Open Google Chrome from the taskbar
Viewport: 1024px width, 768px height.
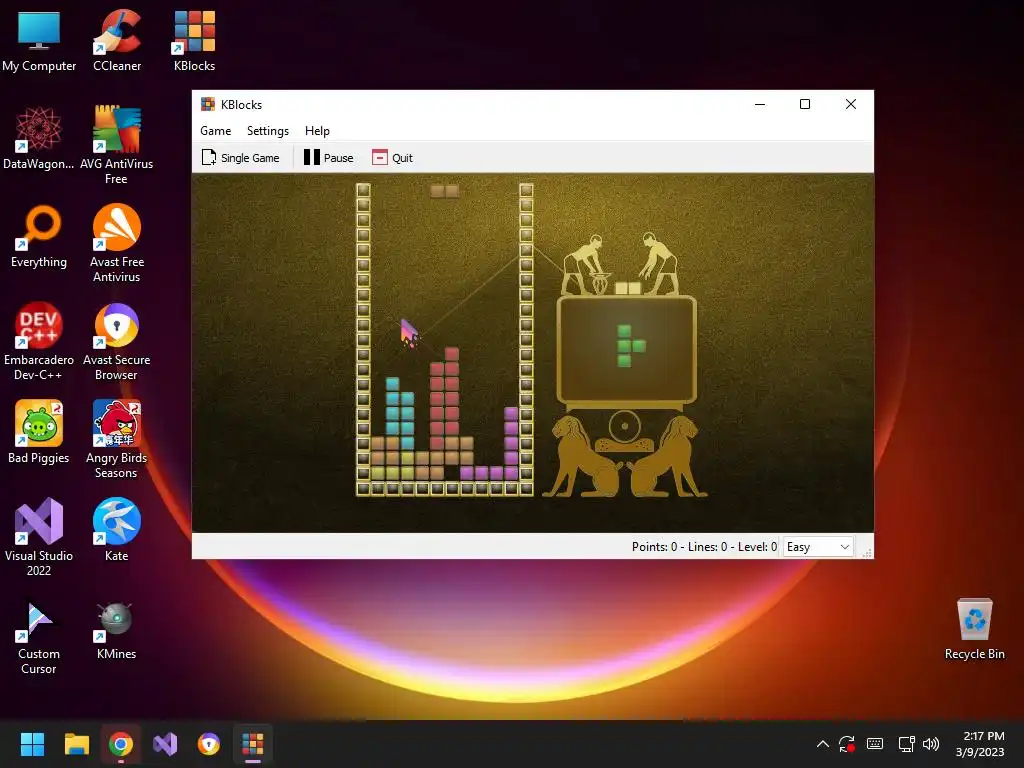click(x=121, y=744)
